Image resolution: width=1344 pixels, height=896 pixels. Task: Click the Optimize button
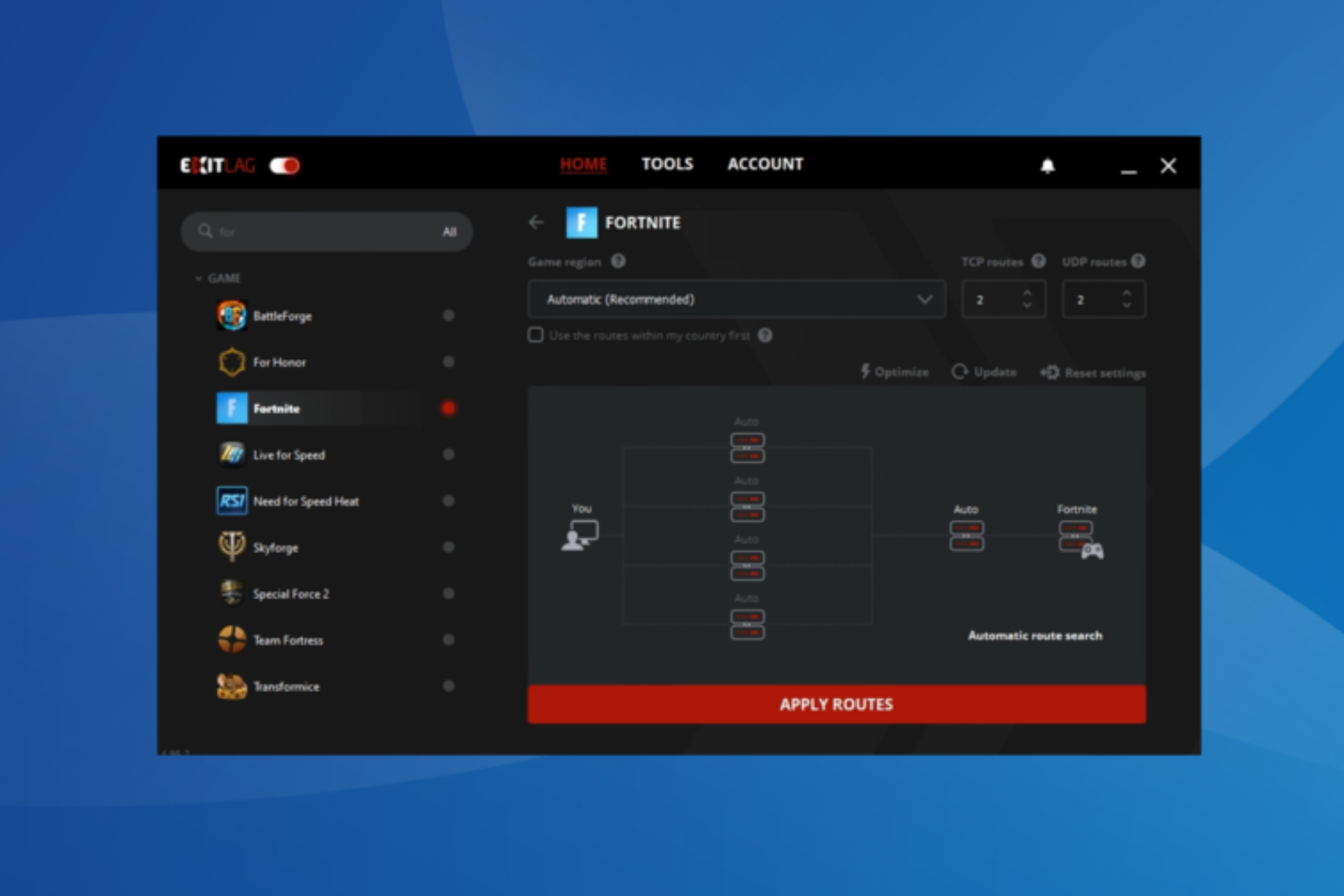pos(894,372)
